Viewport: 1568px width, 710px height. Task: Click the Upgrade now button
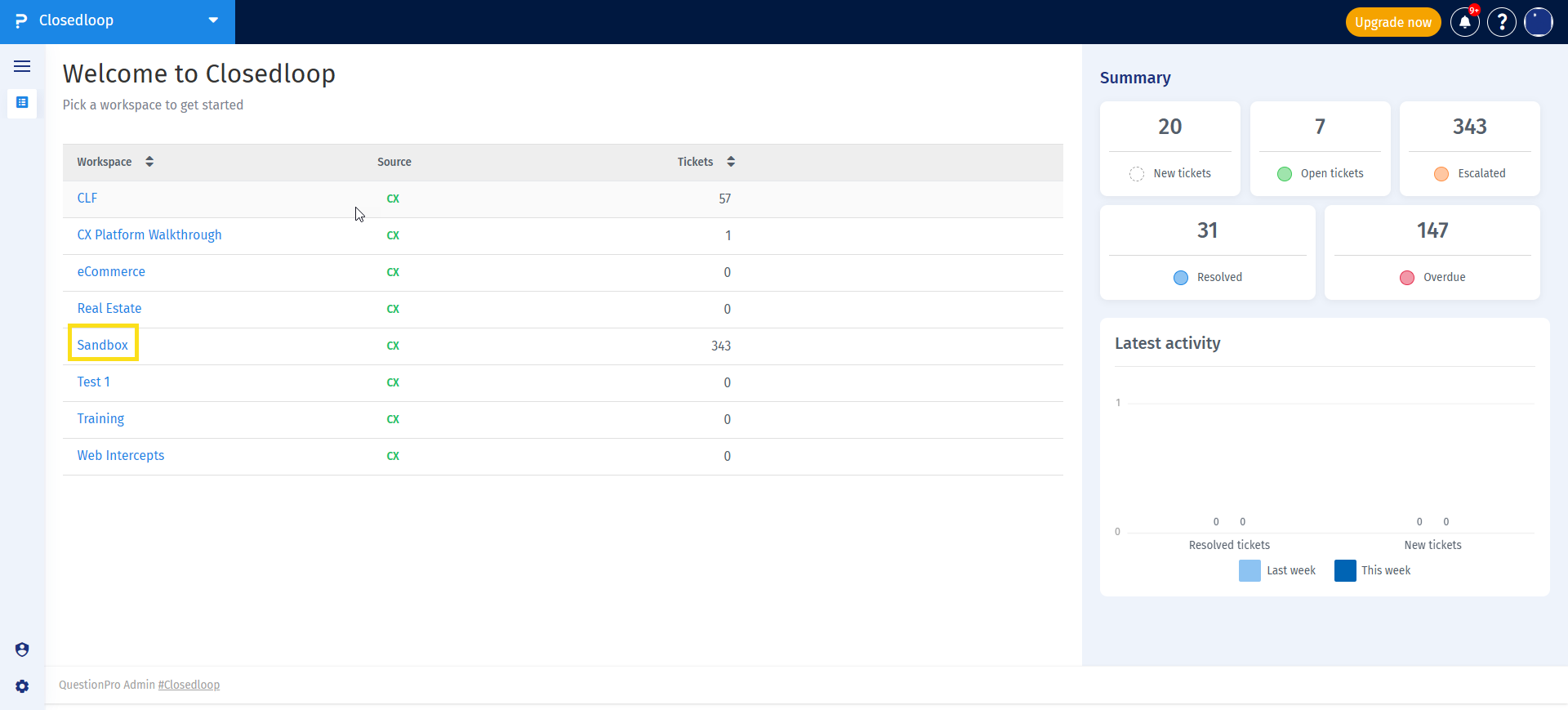pyautogui.click(x=1392, y=22)
